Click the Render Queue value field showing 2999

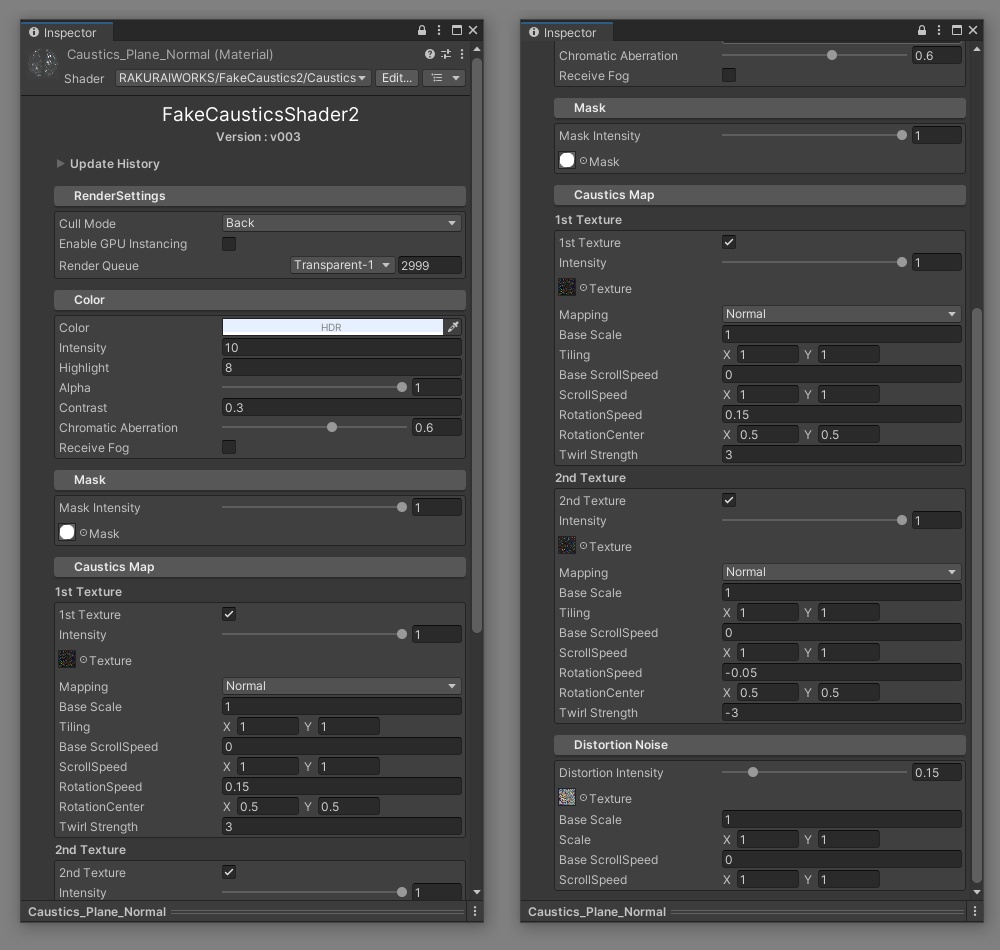click(429, 265)
